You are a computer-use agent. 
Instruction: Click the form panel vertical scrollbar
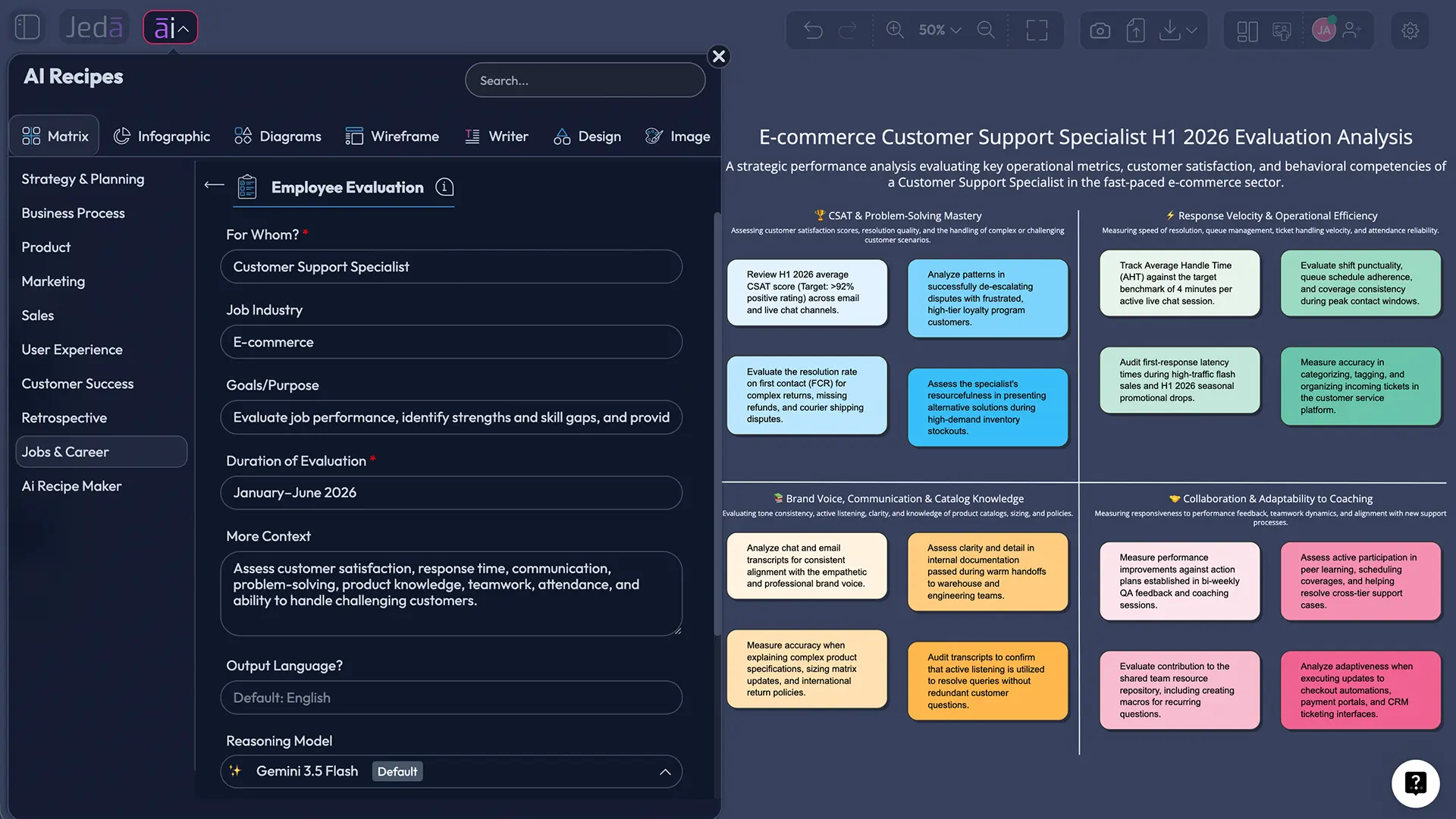click(717, 425)
